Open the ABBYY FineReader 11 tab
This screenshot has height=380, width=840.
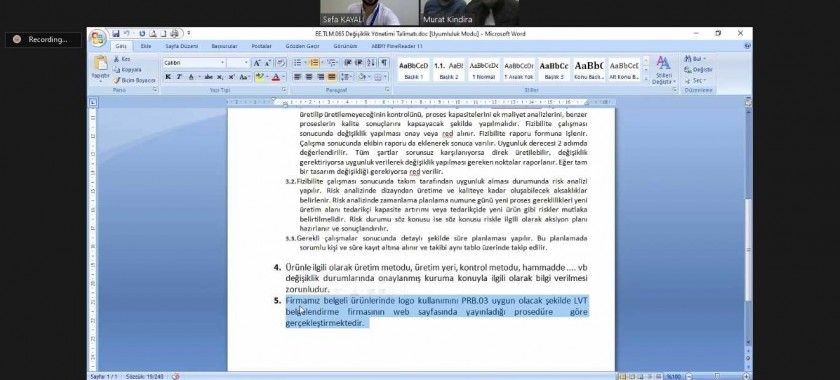[x=397, y=47]
